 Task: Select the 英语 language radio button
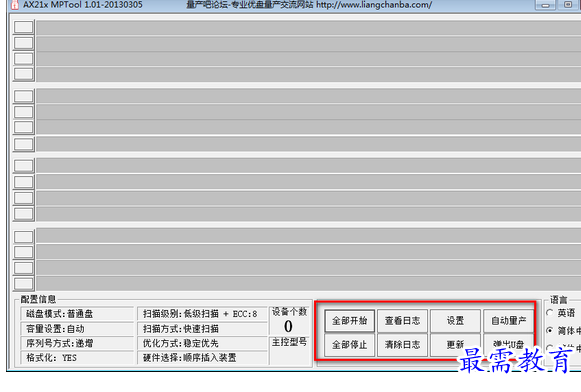coord(551,313)
